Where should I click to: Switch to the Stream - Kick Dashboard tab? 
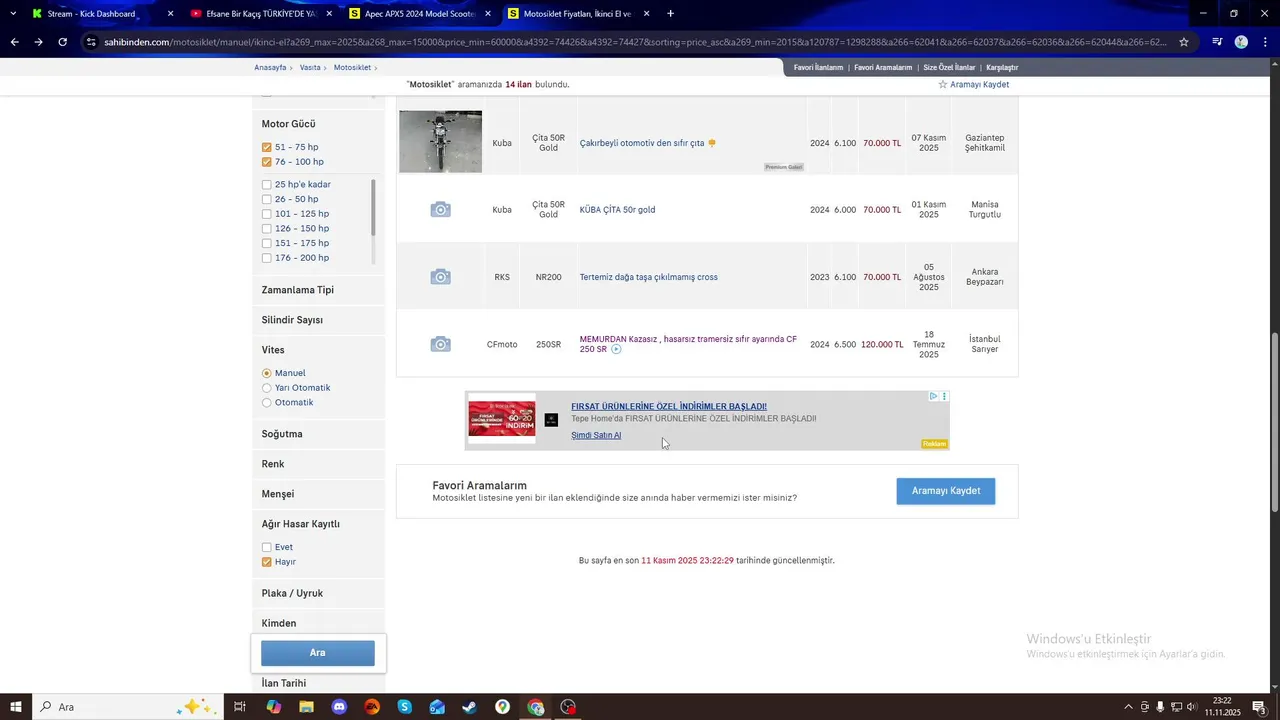click(x=92, y=14)
